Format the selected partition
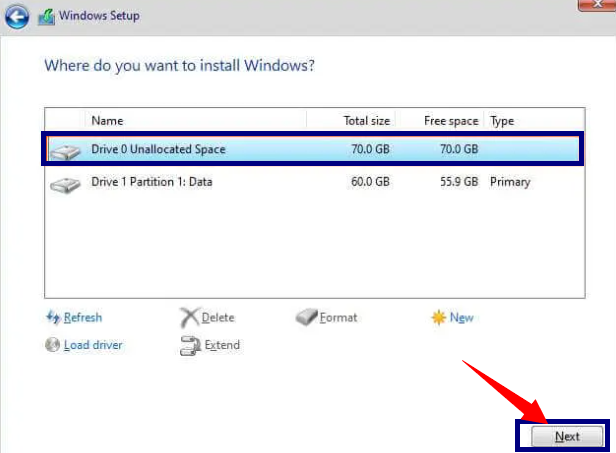 pyautogui.click(x=338, y=317)
